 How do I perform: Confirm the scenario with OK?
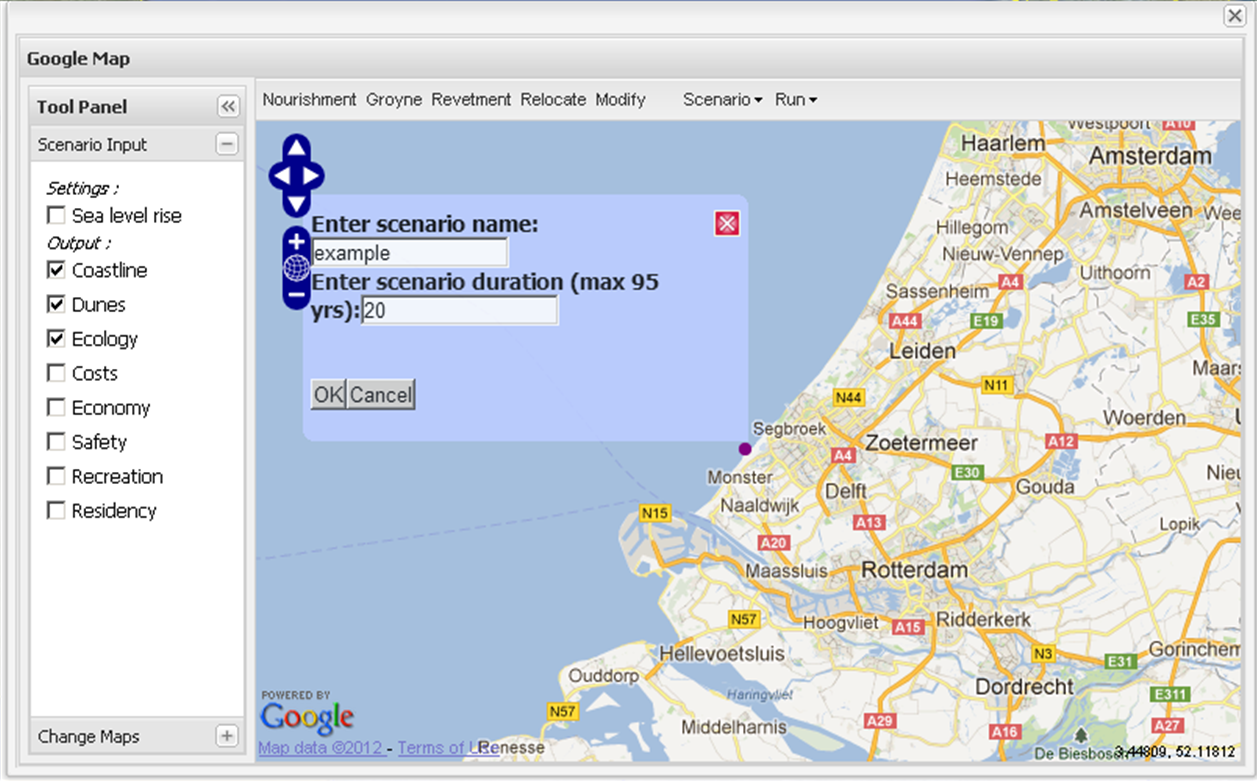328,395
